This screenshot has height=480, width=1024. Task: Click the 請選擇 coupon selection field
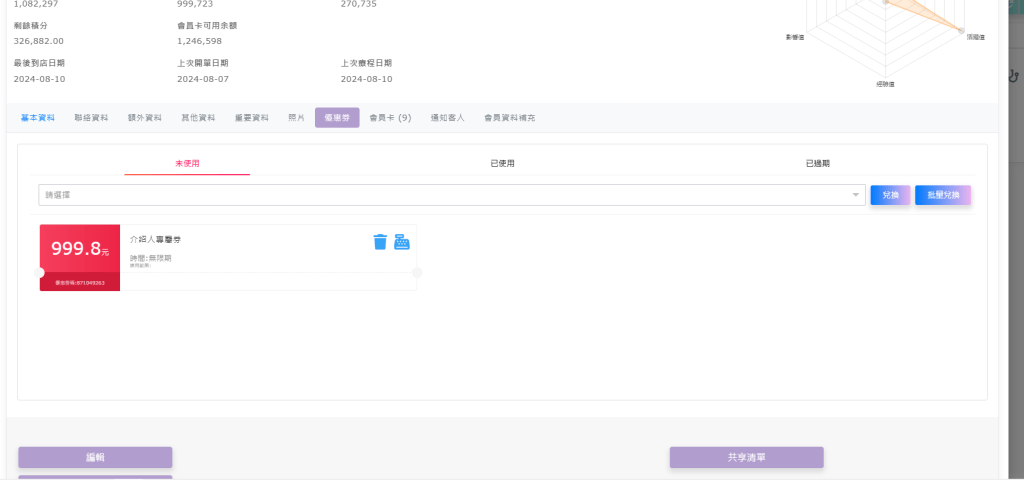[x=450, y=195]
